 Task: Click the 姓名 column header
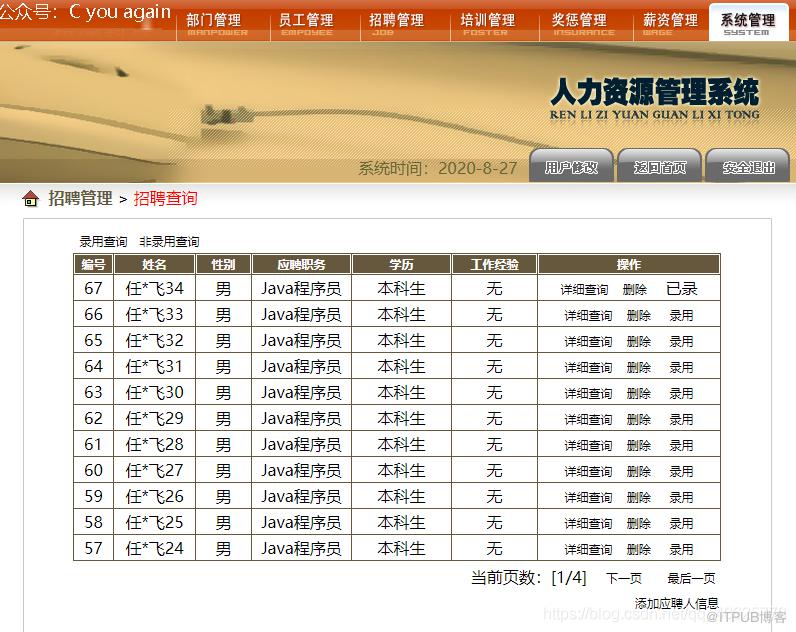tap(154, 264)
